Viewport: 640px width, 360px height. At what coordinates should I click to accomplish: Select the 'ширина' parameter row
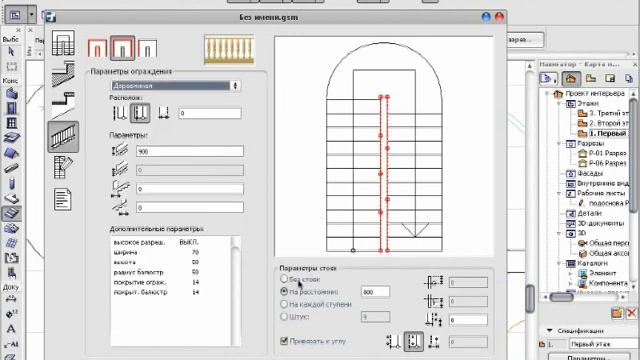pos(157,252)
